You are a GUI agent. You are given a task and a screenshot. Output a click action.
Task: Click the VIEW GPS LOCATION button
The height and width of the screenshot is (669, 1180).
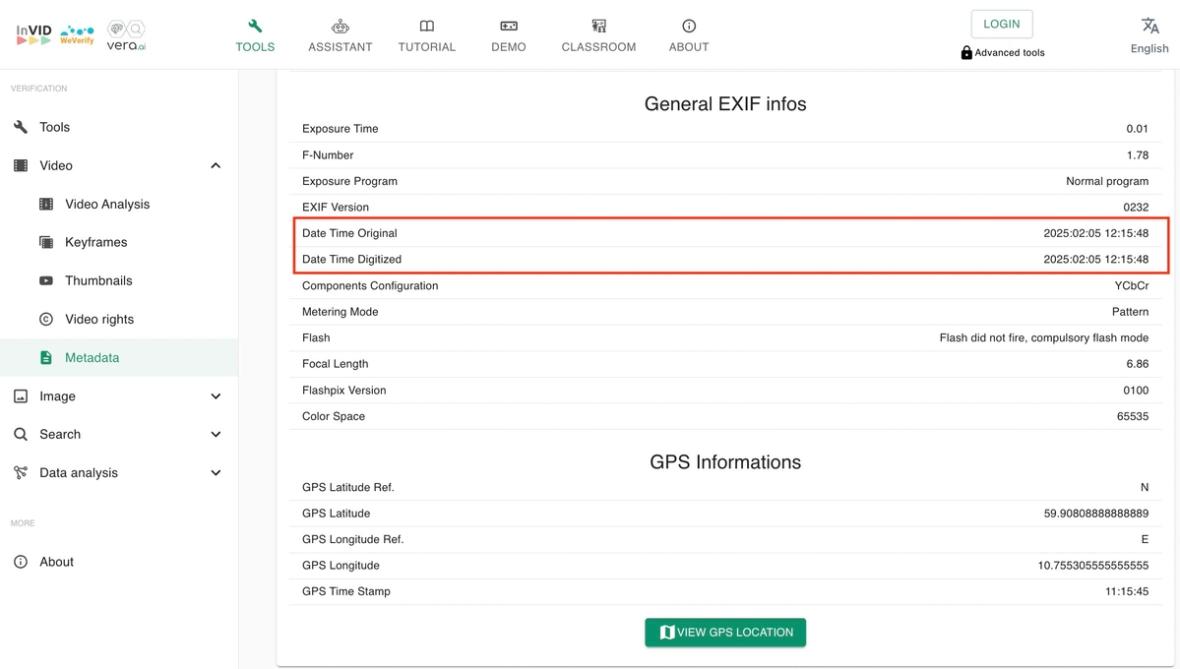click(725, 632)
